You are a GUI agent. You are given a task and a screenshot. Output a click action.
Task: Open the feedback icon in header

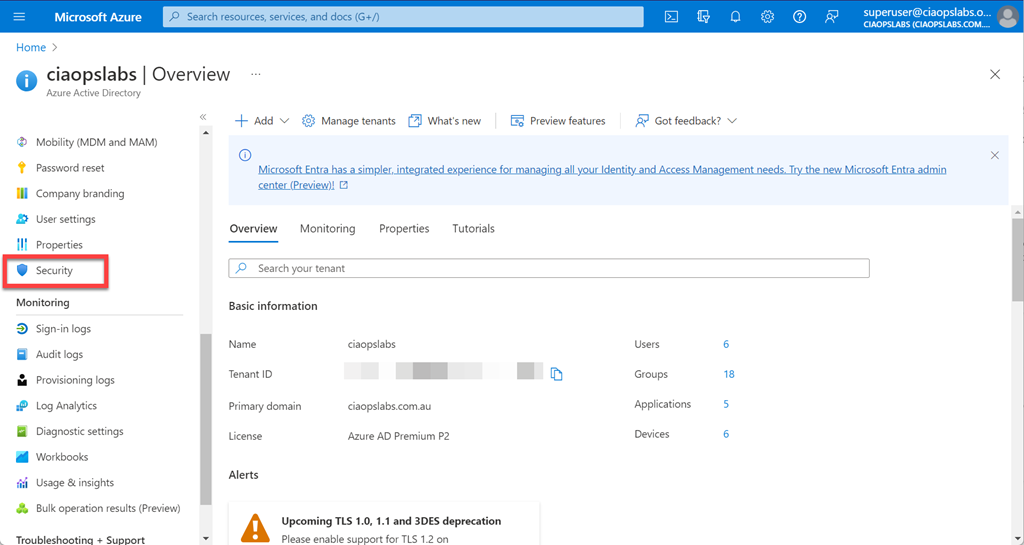831,17
